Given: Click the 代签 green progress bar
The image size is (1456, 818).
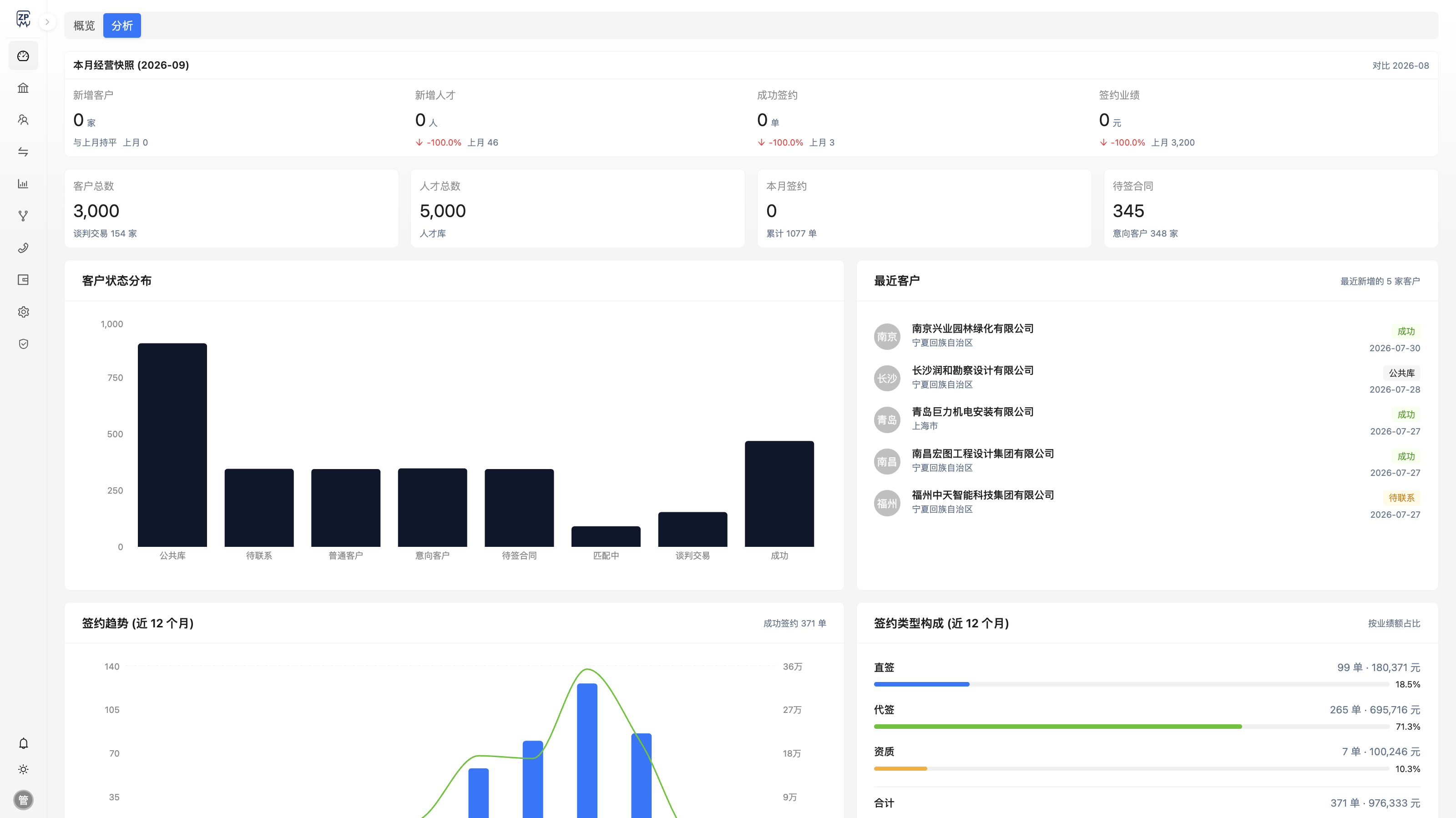Looking at the screenshot, I should point(1057,727).
